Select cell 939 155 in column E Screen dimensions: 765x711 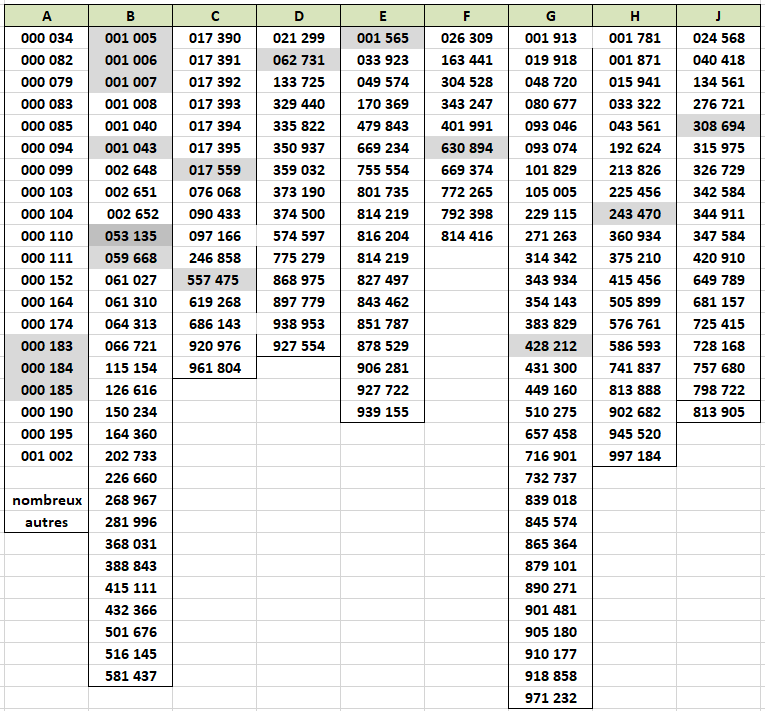[382, 412]
